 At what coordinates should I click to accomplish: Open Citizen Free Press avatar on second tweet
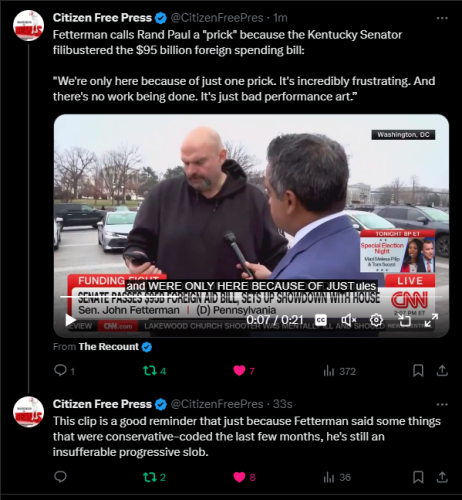coord(28,412)
